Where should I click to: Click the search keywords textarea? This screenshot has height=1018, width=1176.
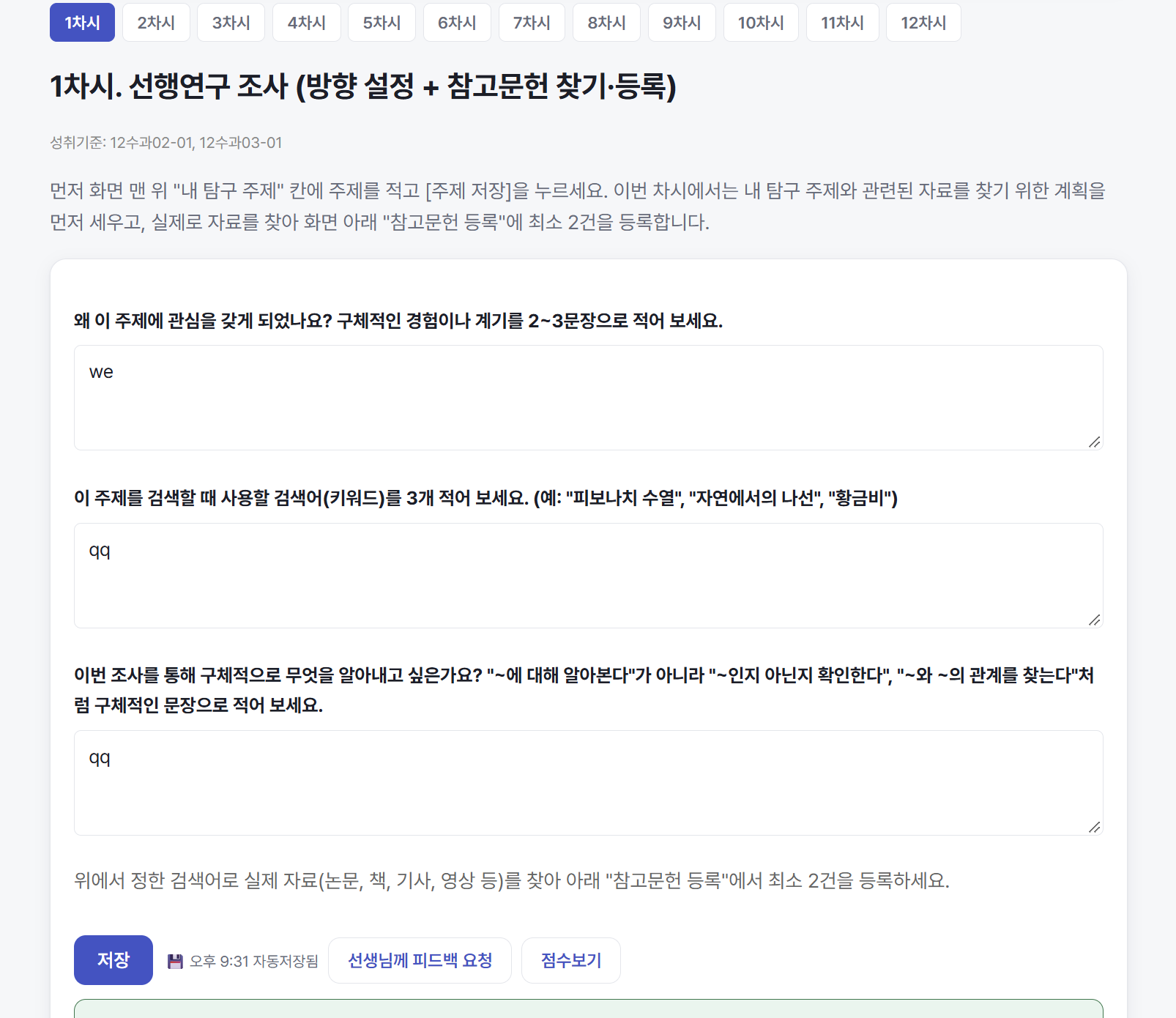[589, 576]
